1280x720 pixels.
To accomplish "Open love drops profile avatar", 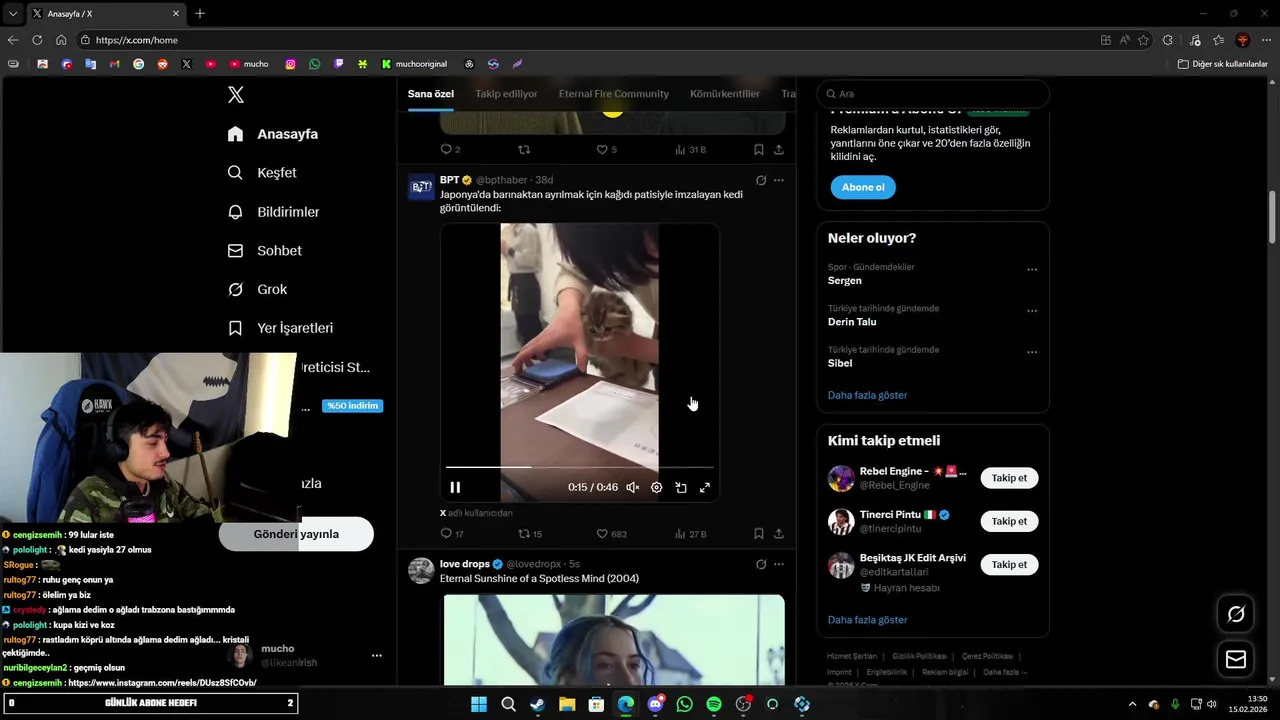I will (x=421, y=571).
